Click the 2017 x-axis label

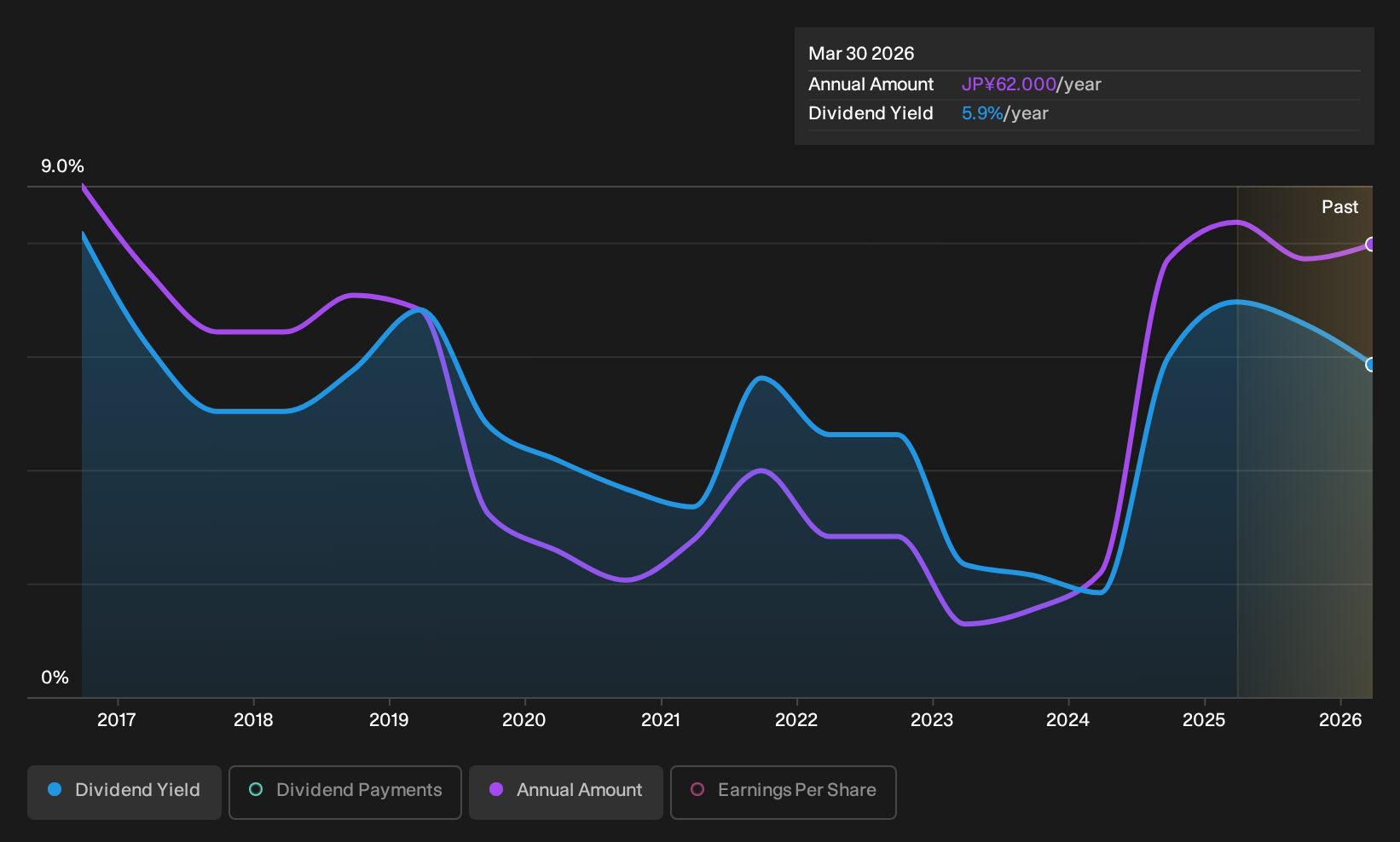[117, 720]
